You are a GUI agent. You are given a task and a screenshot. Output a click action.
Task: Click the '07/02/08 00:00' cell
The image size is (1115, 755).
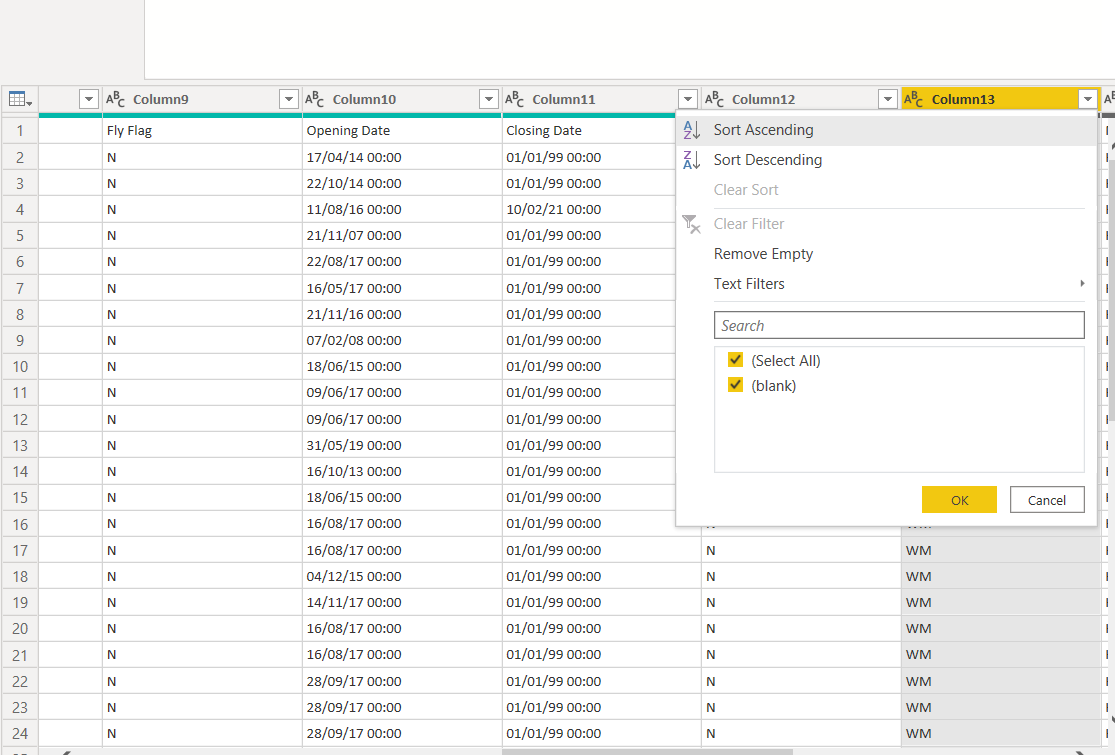[402, 341]
